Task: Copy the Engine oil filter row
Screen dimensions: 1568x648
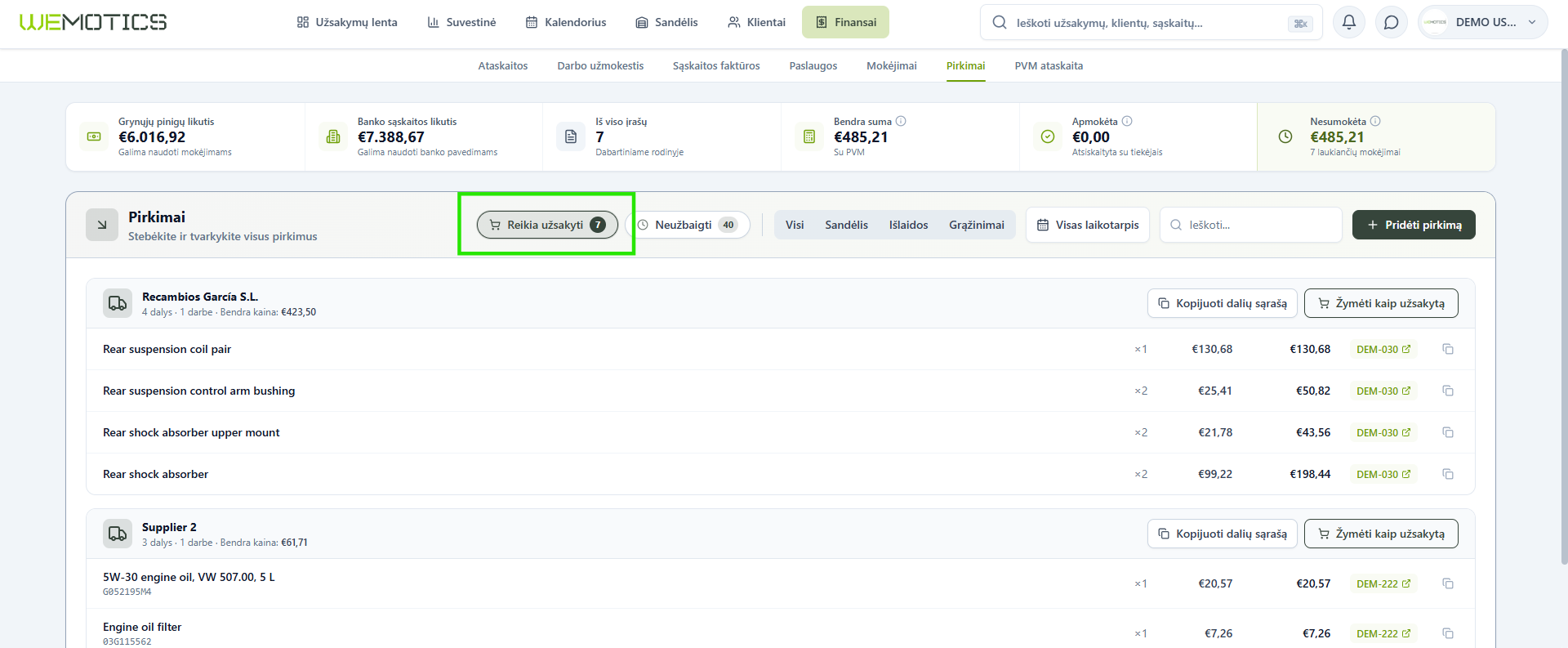Action: click(1448, 633)
